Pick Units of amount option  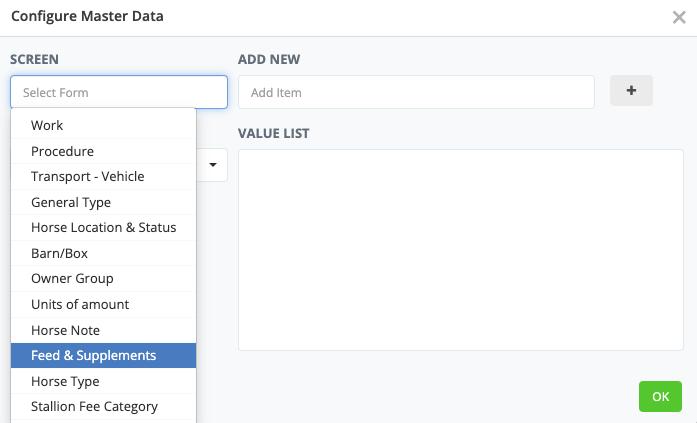pyautogui.click(x=80, y=304)
